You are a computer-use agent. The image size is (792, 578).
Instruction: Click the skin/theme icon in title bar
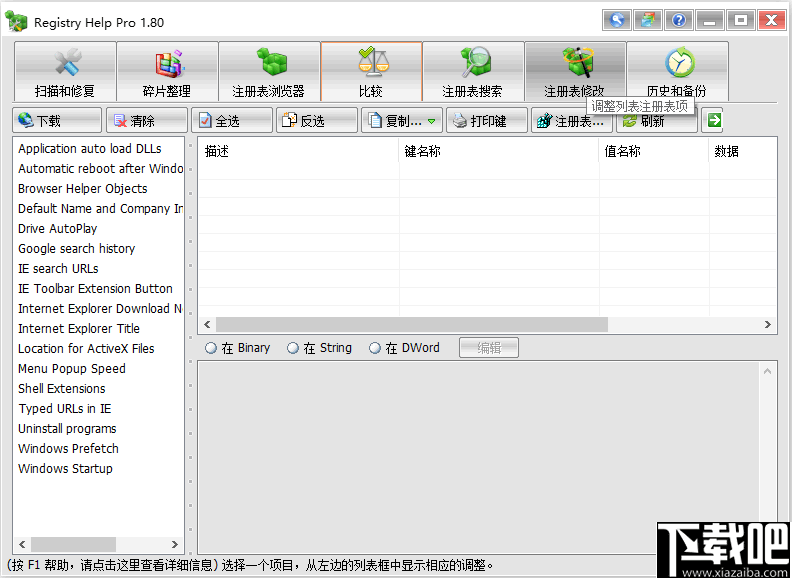coord(648,20)
